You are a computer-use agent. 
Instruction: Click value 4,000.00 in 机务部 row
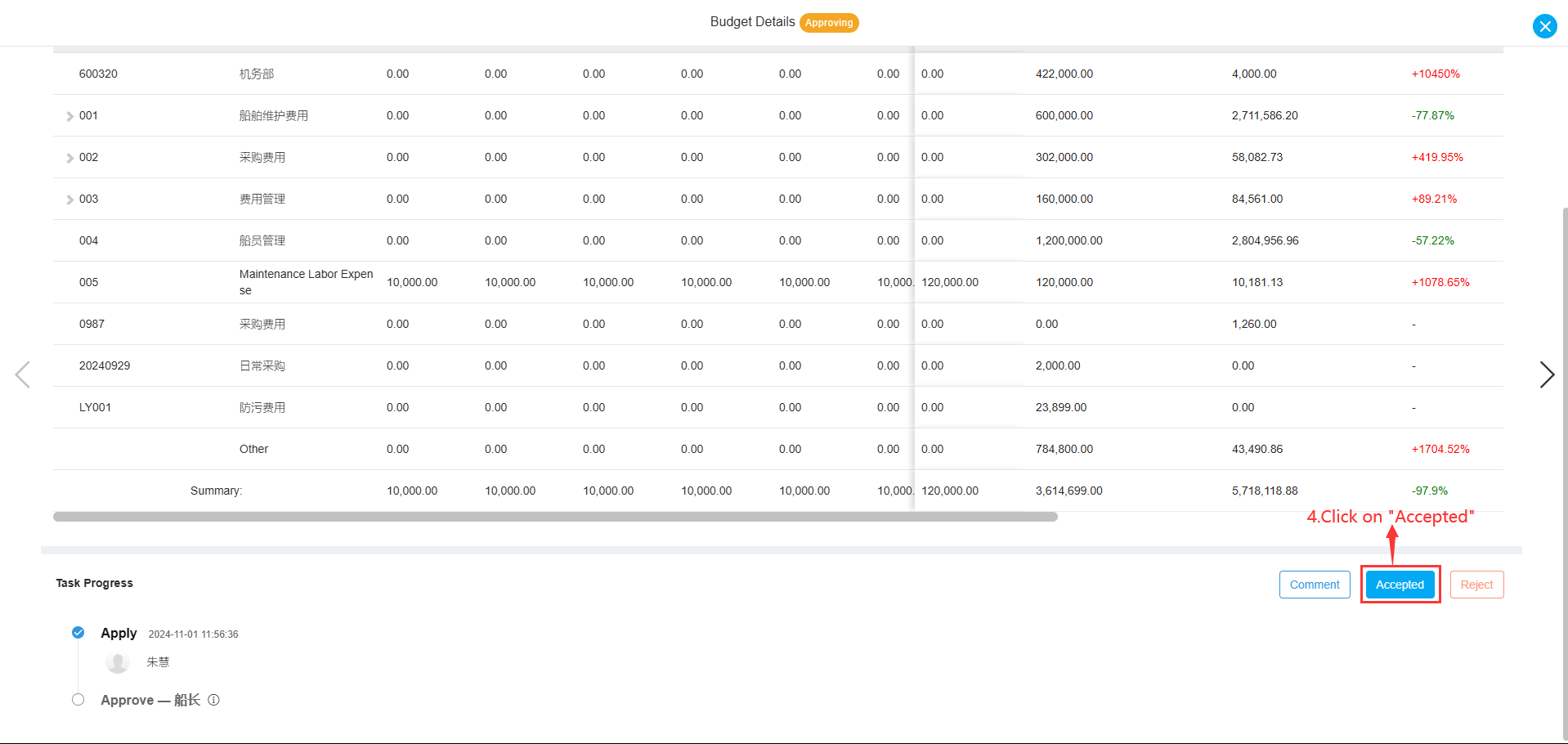1254,74
